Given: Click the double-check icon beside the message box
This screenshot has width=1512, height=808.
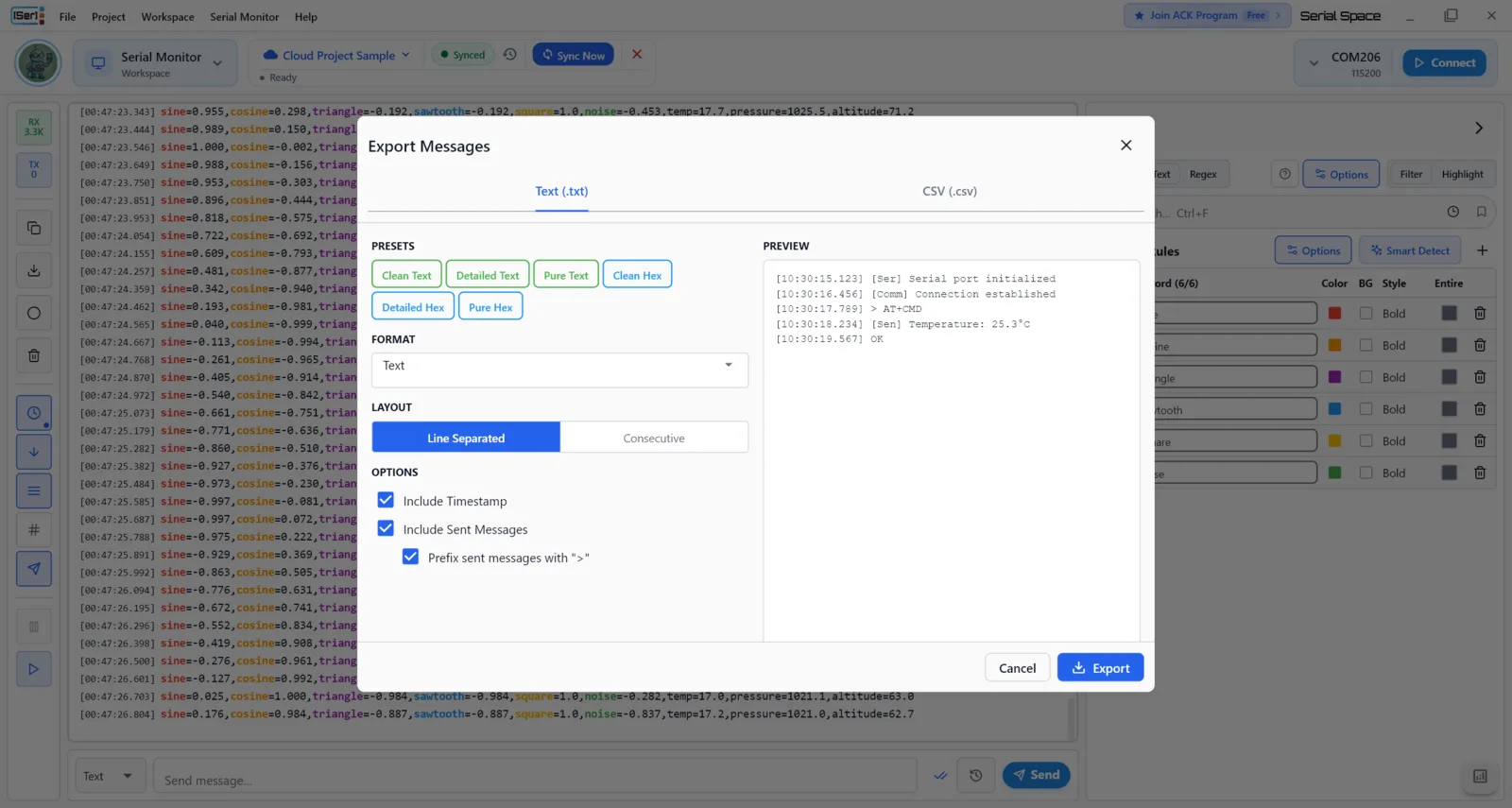Looking at the screenshot, I should coord(940,776).
